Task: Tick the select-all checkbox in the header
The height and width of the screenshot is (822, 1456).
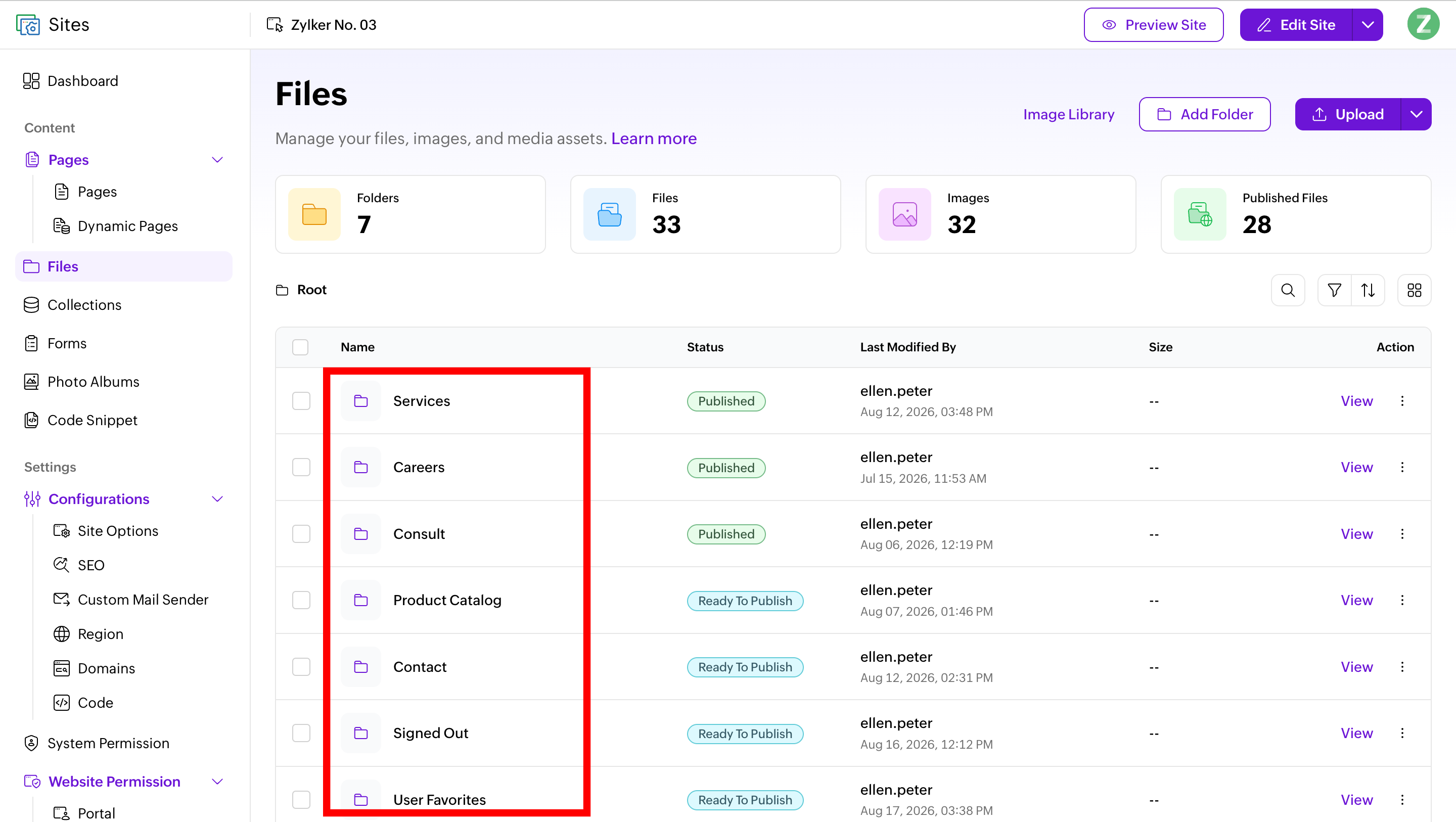Action: point(300,347)
